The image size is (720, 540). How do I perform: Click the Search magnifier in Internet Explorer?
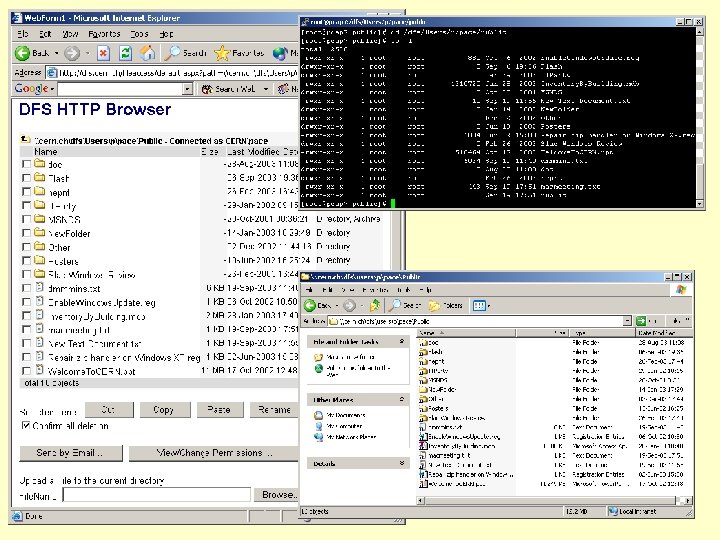click(x=171, y=53)
